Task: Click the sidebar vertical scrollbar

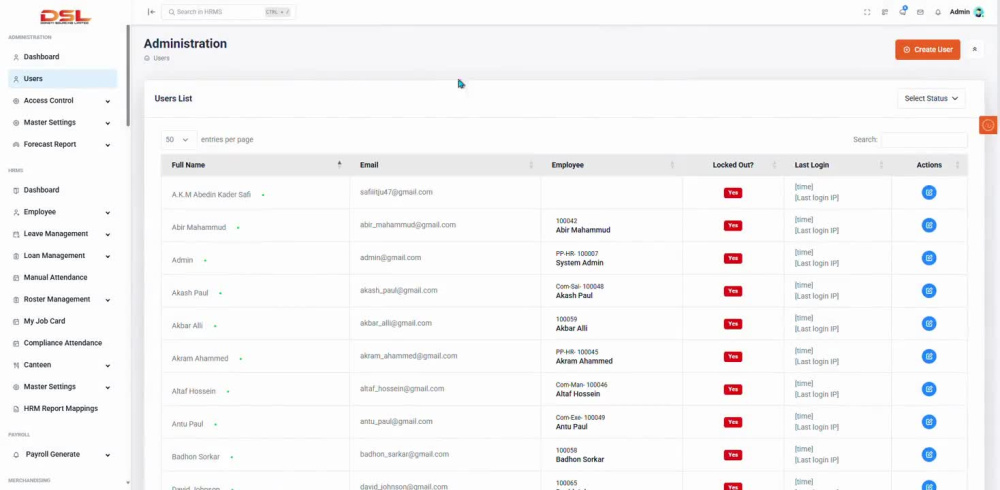Action: [128, 75]
